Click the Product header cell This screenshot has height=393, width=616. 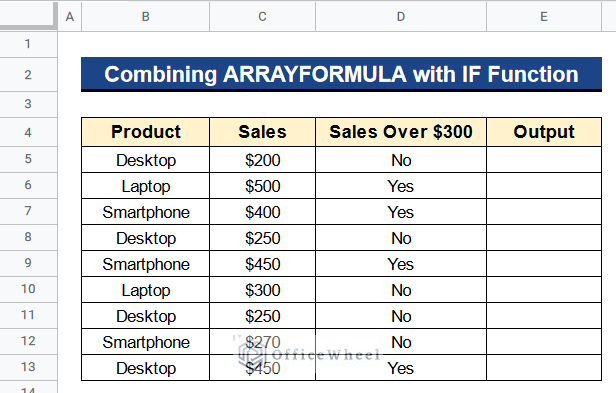(145, 132)
